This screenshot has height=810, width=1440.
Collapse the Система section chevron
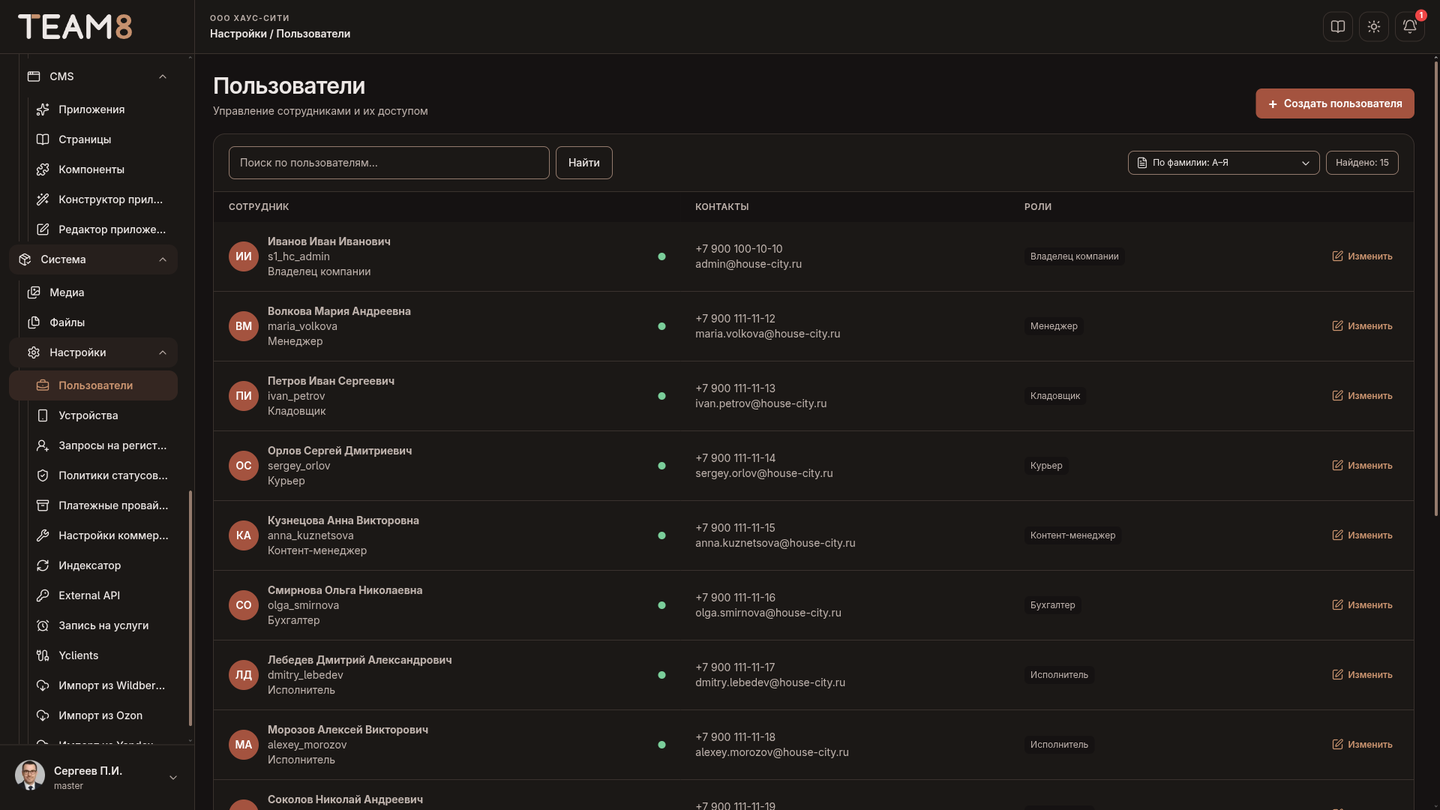pyautogui.click(x=163, y=259)
